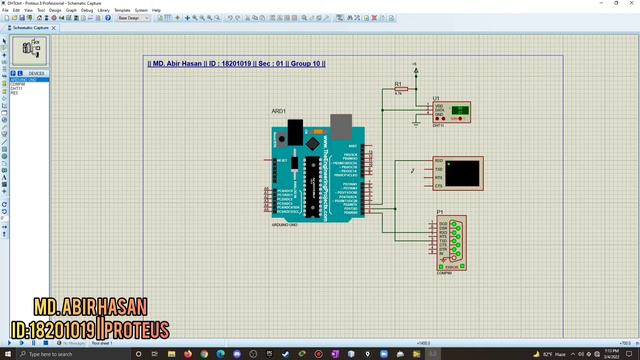Click the Home page toolbar icon
Image resolution: width=640 pixels, height=360 pixels.
point(39,18)
